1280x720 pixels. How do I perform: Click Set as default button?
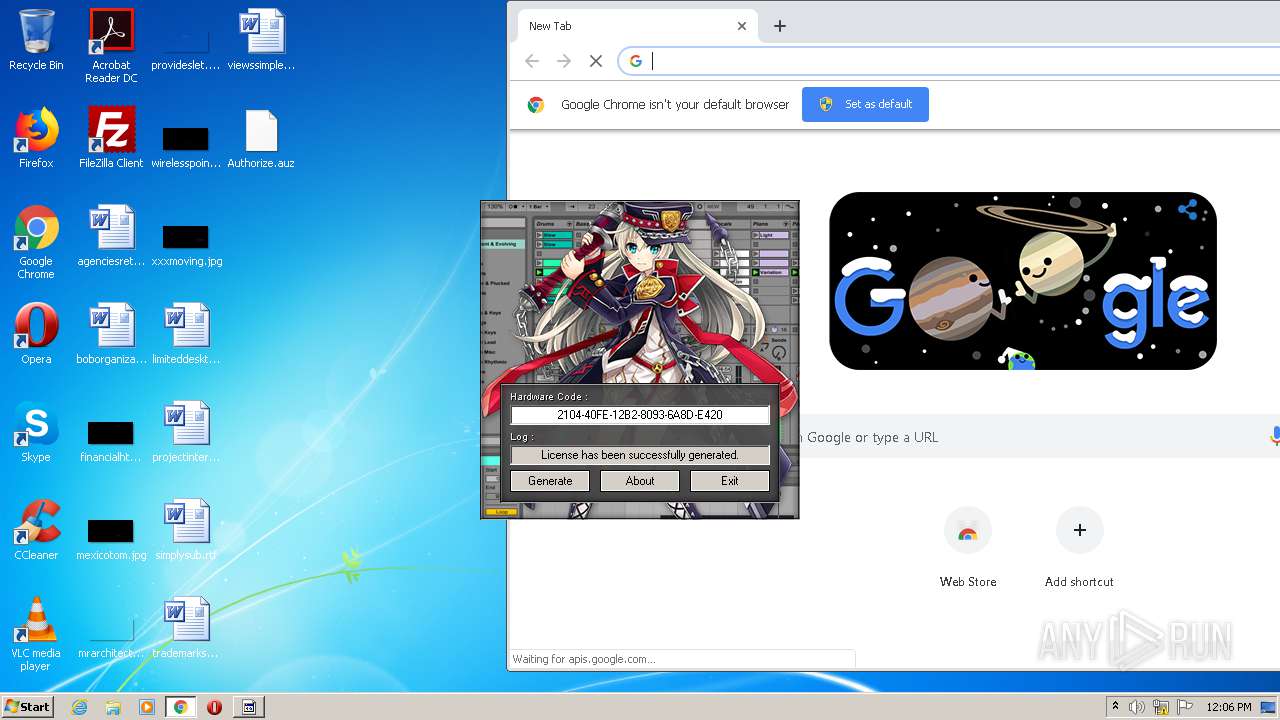coord(865,104)
